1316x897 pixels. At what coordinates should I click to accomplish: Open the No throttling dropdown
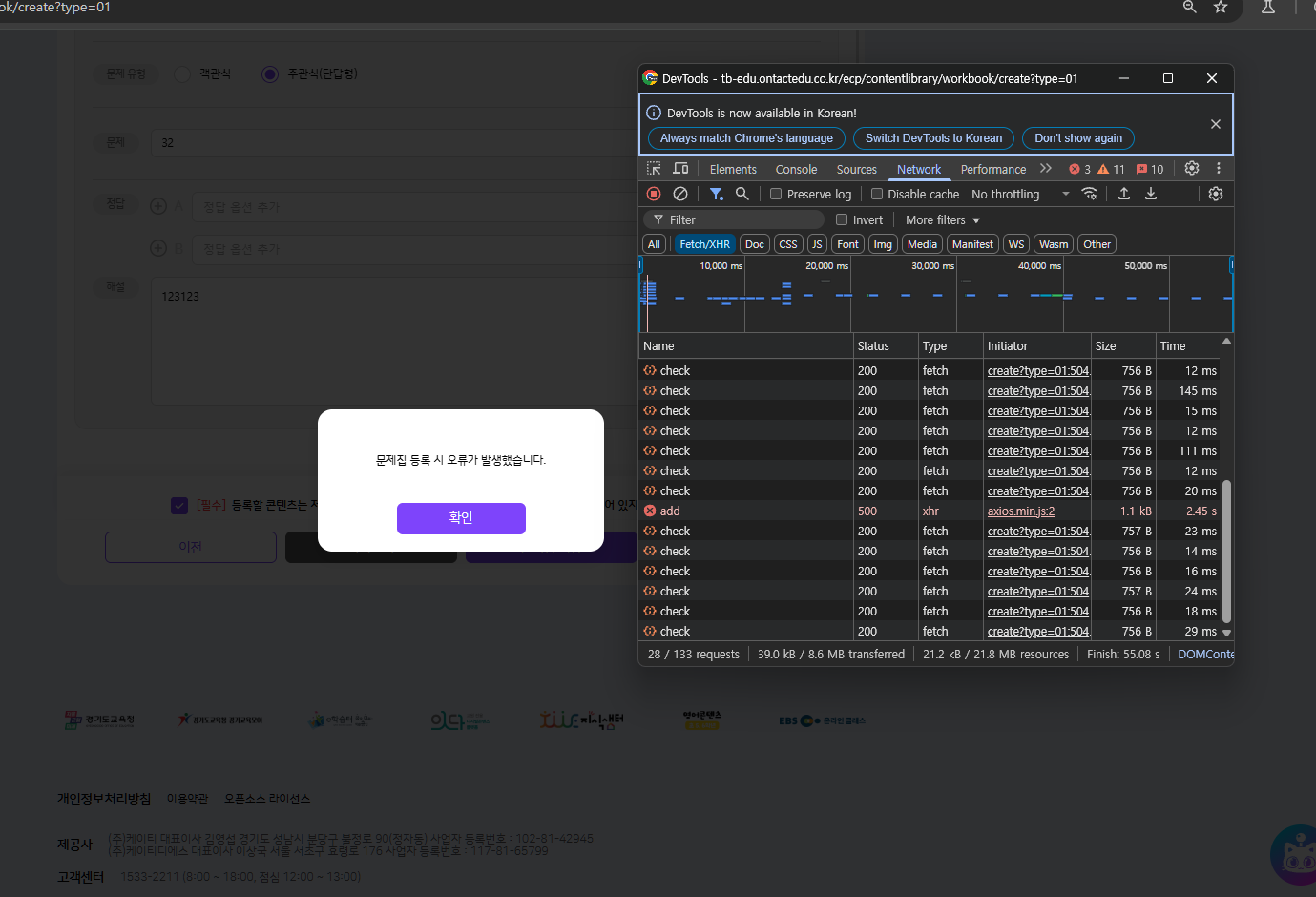click(1019, 194)
